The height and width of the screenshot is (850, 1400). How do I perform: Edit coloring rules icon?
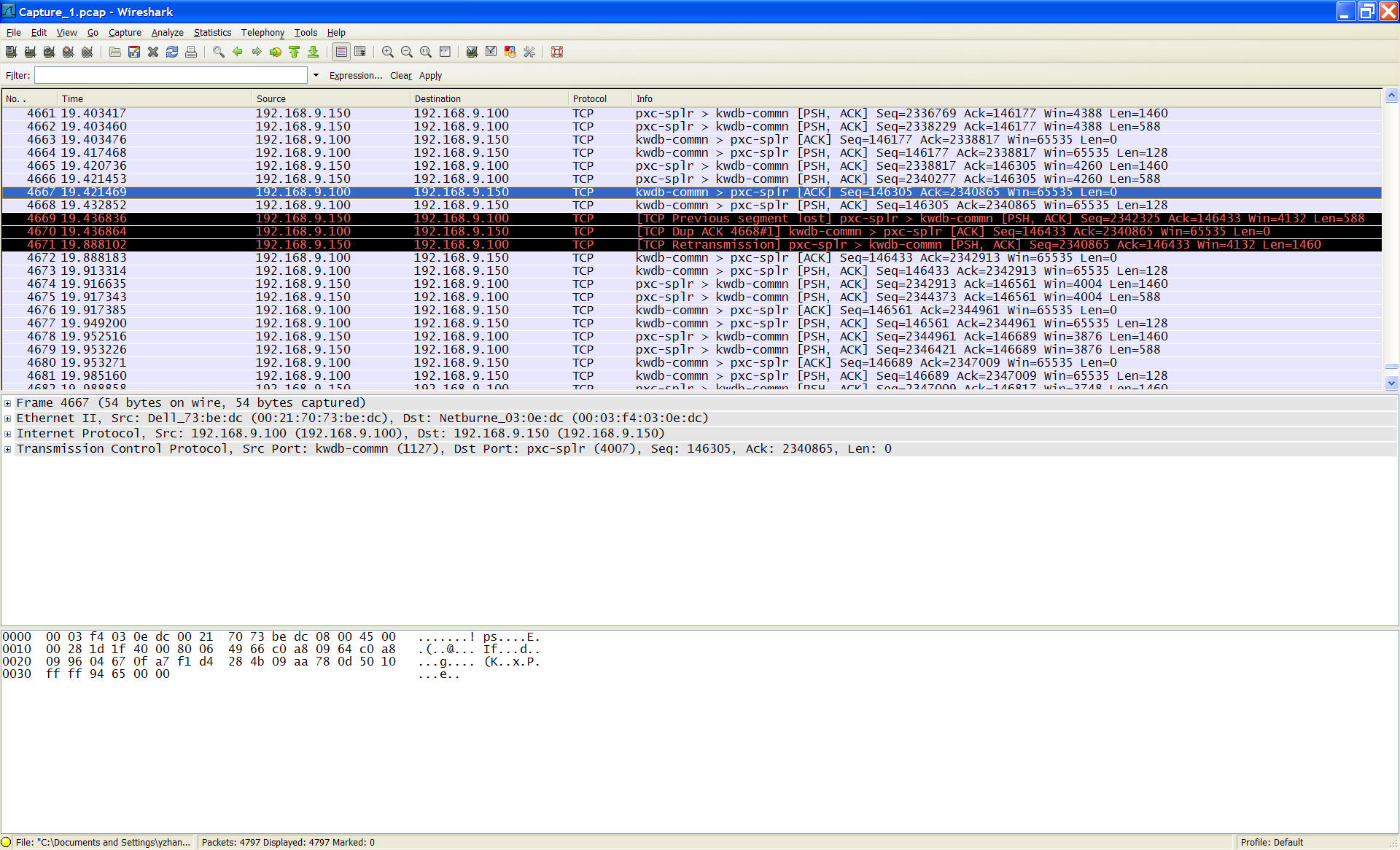510,52
